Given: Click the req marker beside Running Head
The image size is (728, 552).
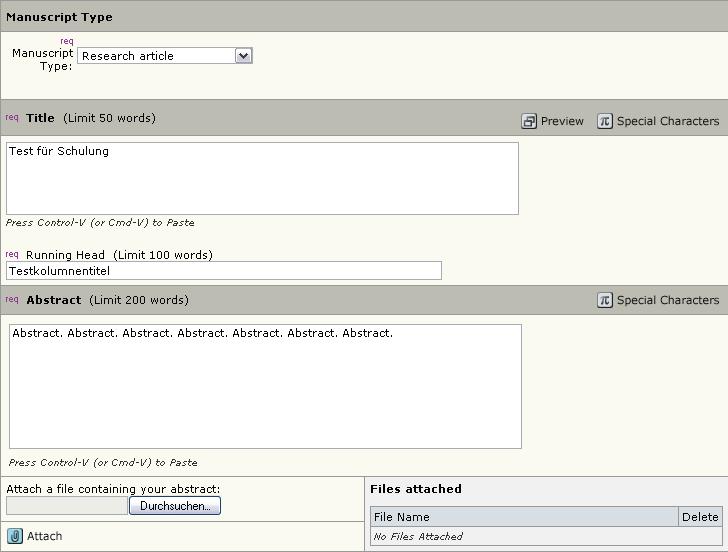Looking at the screenshot, I should tap(12, 254).
